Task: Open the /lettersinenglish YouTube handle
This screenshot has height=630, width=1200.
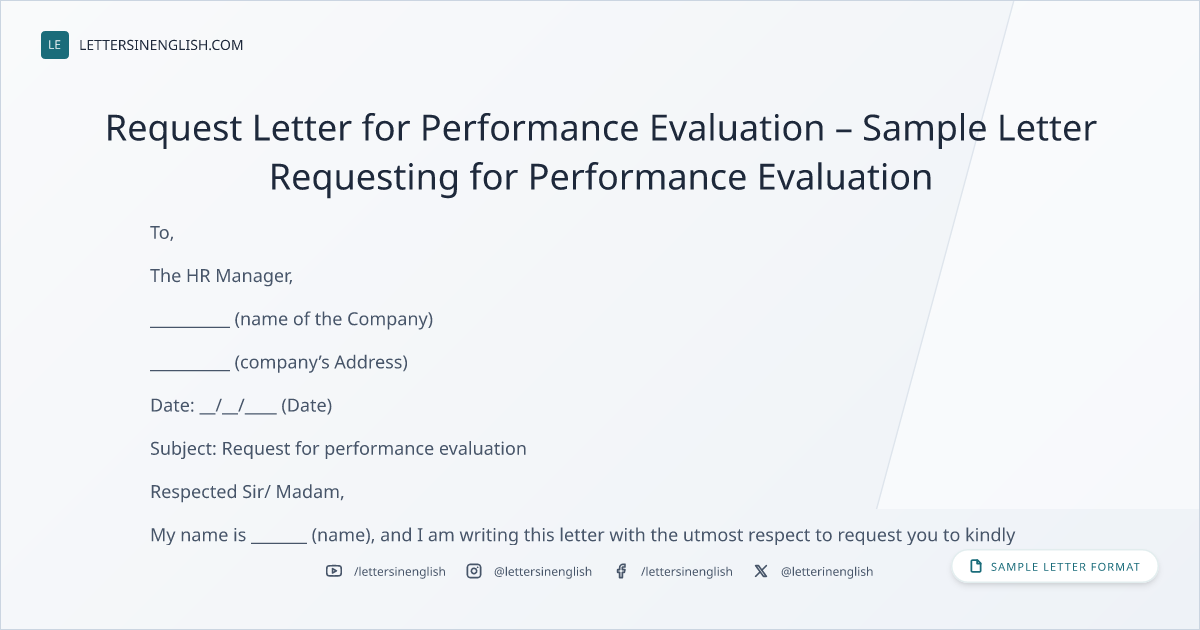Action: pos(400,571)
